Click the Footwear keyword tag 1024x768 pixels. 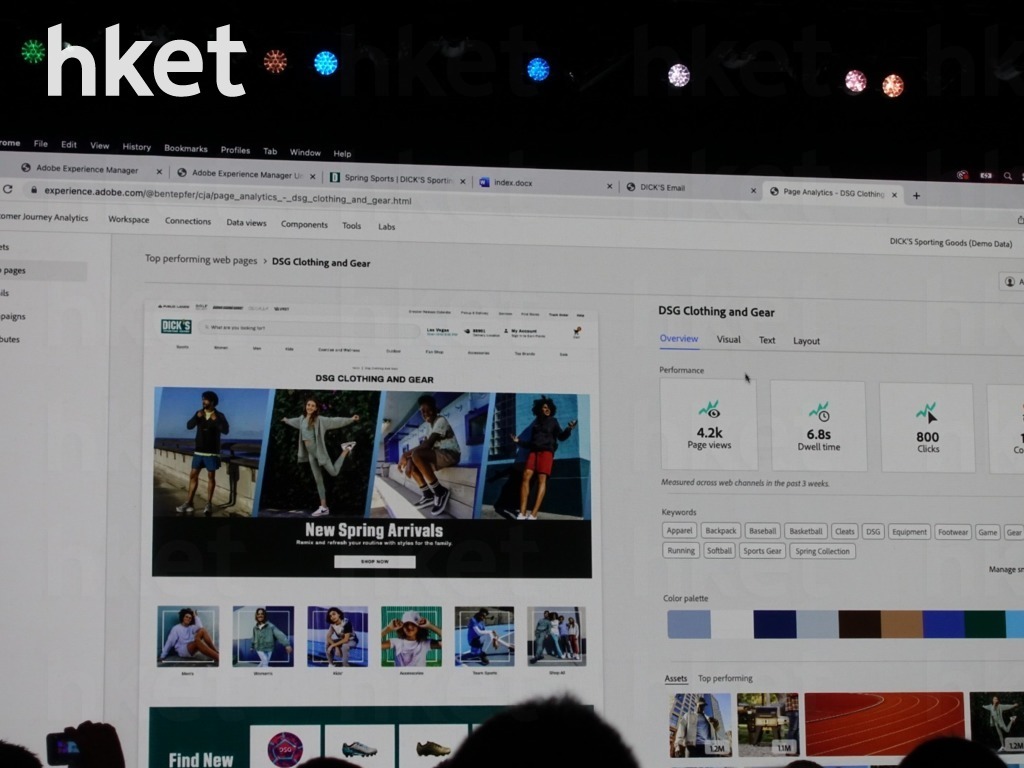tap(953, 532)
